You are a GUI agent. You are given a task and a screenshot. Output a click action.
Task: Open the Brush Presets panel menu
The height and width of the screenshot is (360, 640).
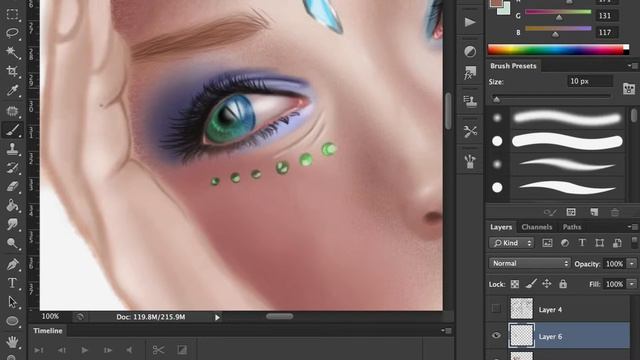click(632, 66)
